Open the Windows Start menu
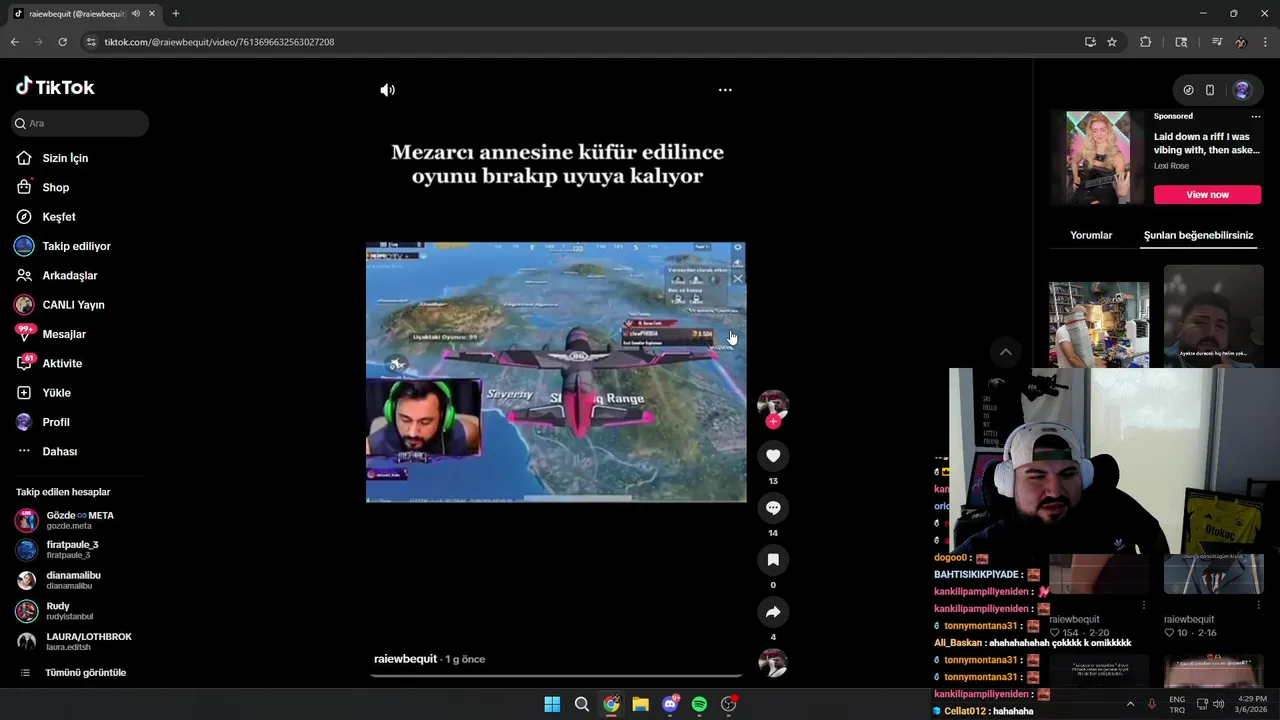 click(552, 704)
